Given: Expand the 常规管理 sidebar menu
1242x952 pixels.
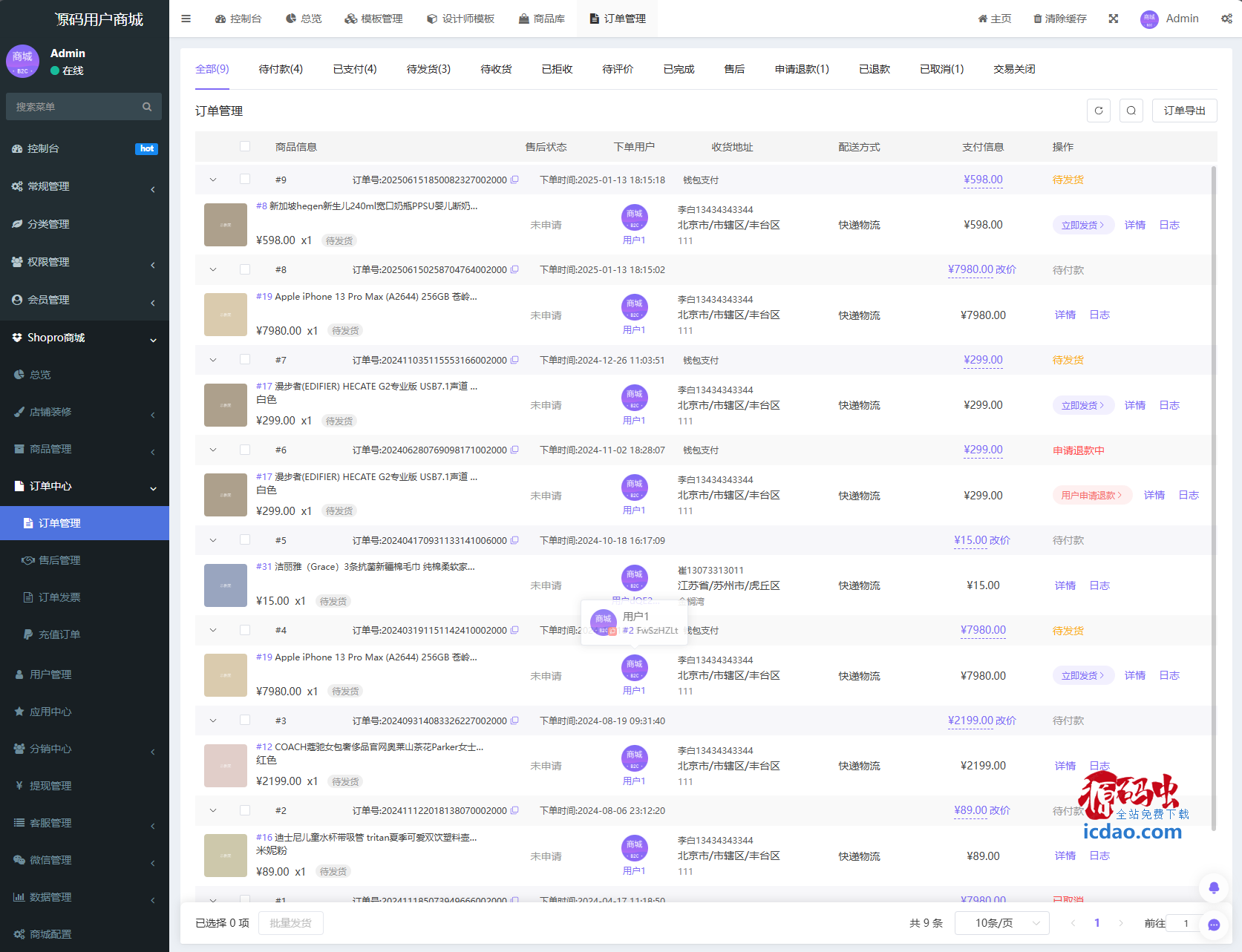Looking at the screenshot, I should point(85,186).
